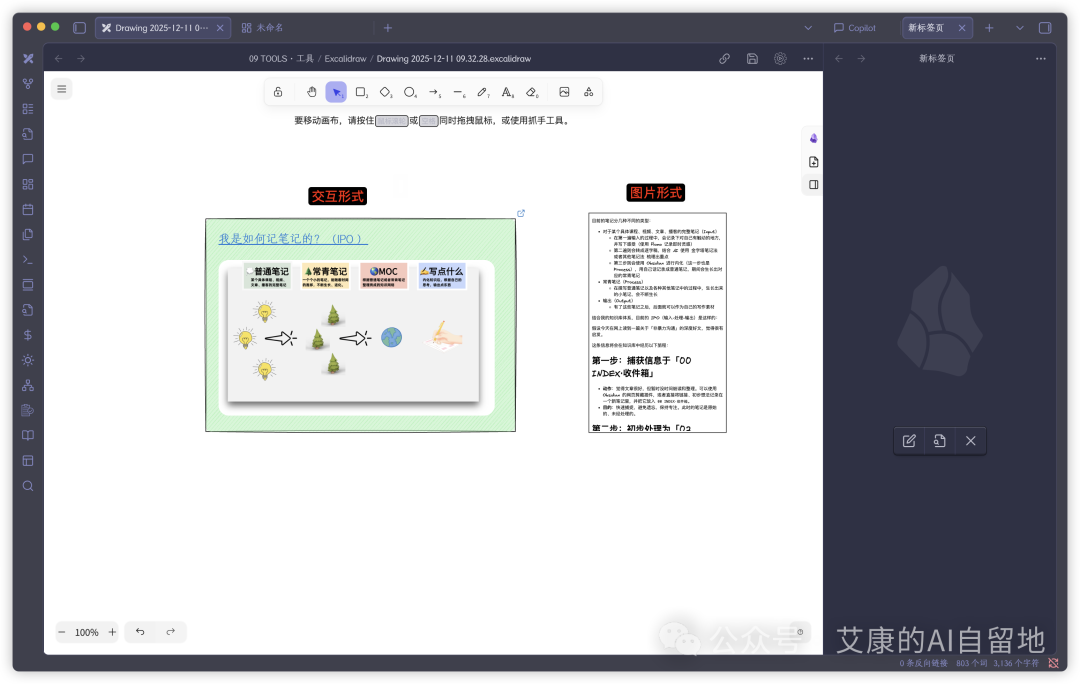Image resolution: width=1080 pixels, height=684 pixels.
Task: Go back in drawing pane history
Action: click(59, 59)
